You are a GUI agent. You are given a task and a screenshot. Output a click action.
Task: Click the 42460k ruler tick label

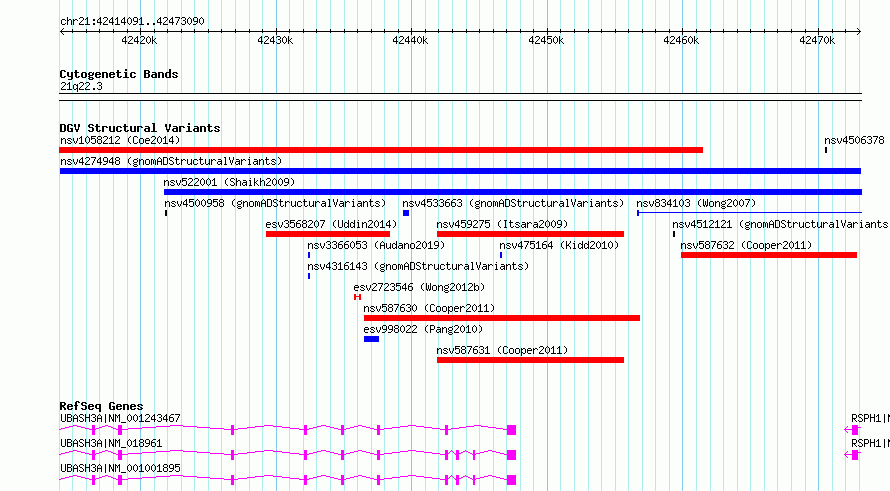[x=681, y=40]
